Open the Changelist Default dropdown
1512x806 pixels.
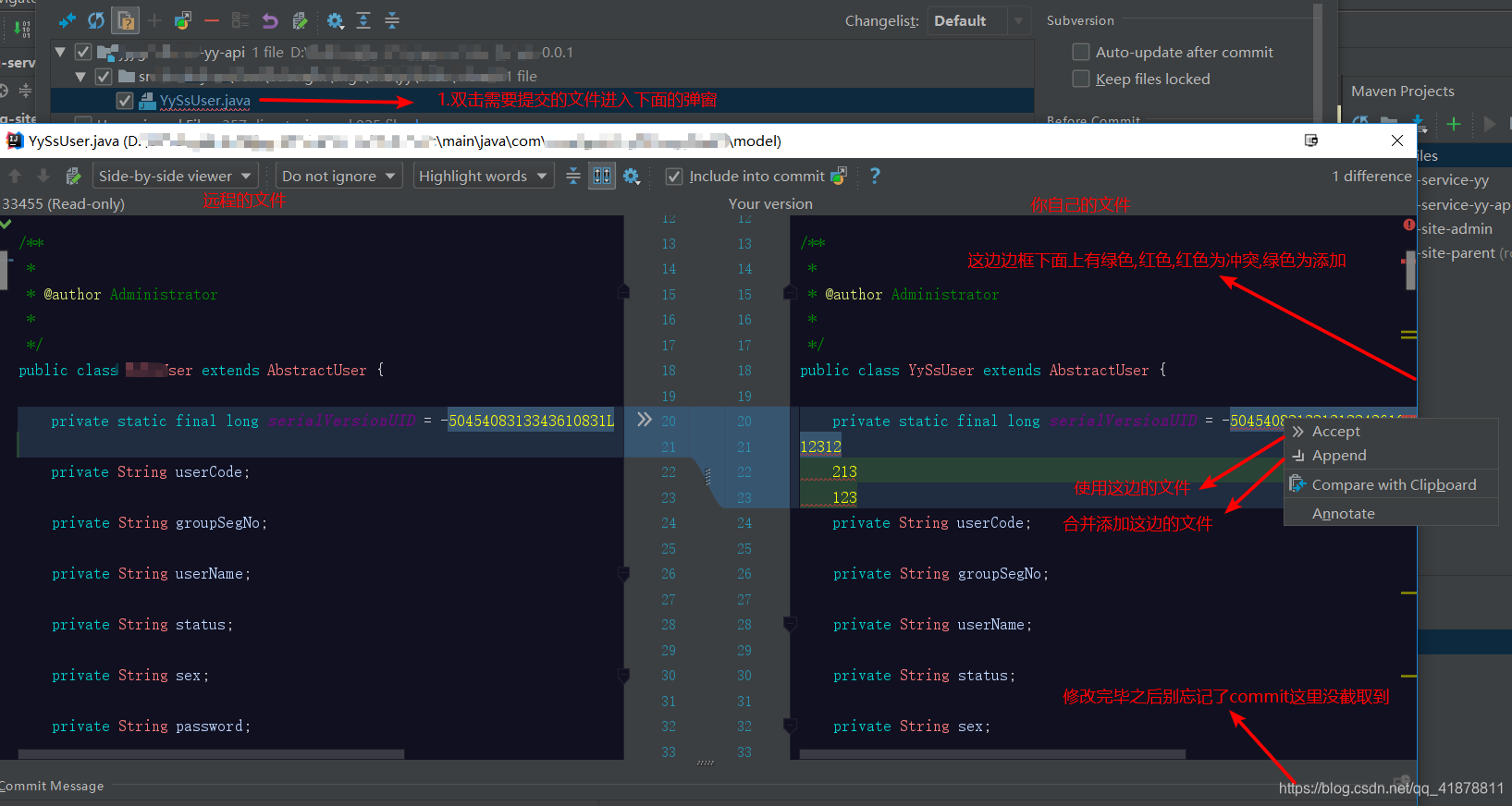pos(979,20)
